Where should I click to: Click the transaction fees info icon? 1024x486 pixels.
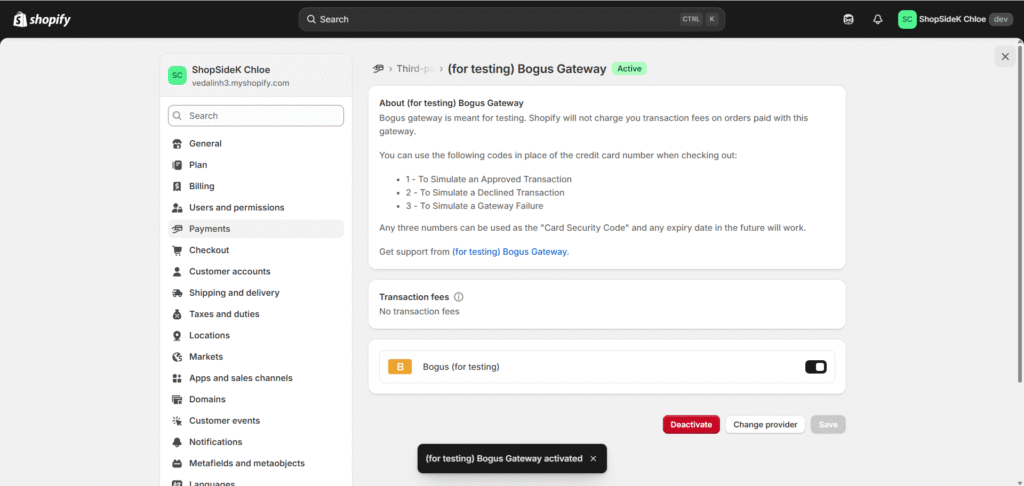coord(459,297)
